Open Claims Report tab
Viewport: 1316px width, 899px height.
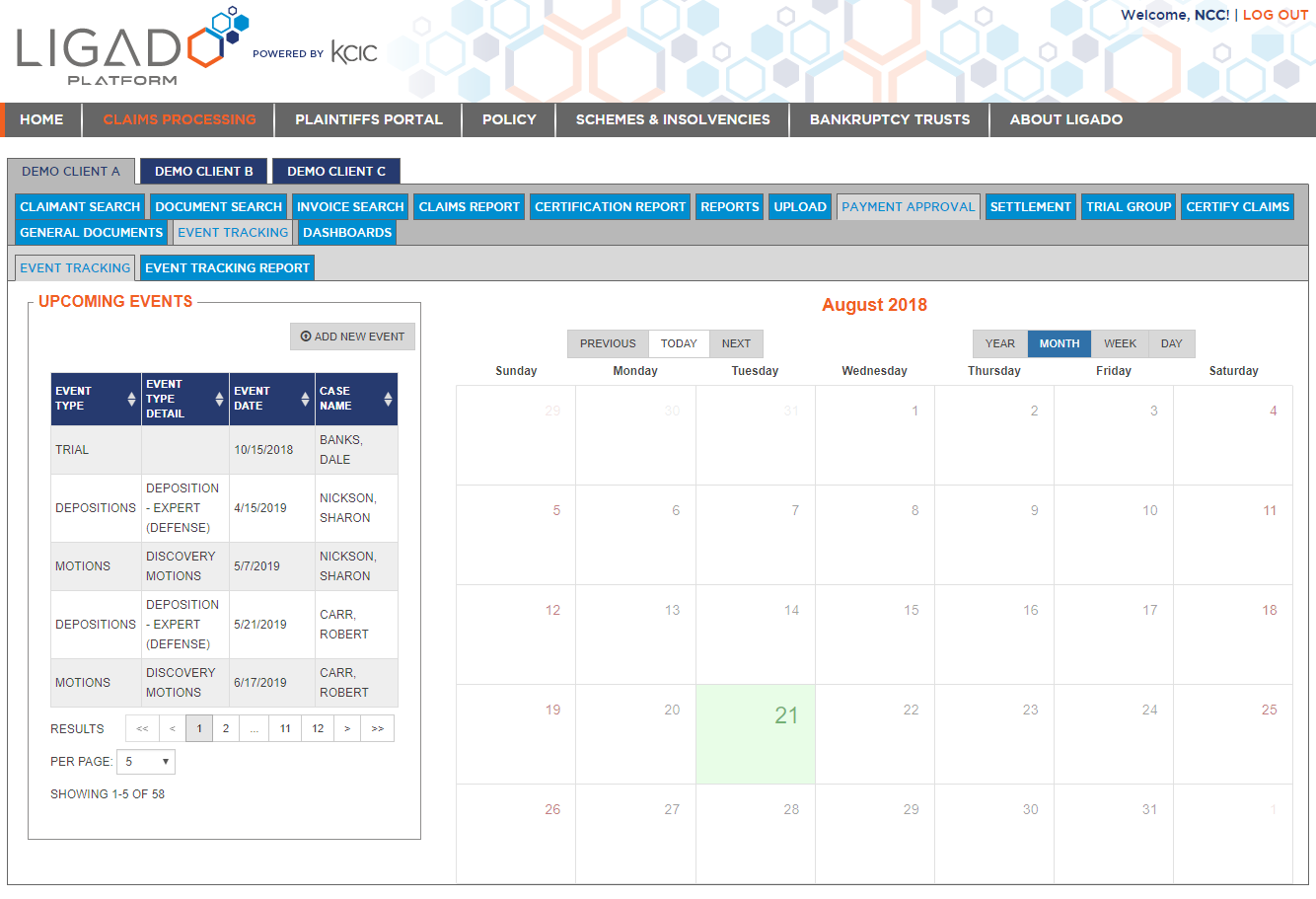[470, 206]
